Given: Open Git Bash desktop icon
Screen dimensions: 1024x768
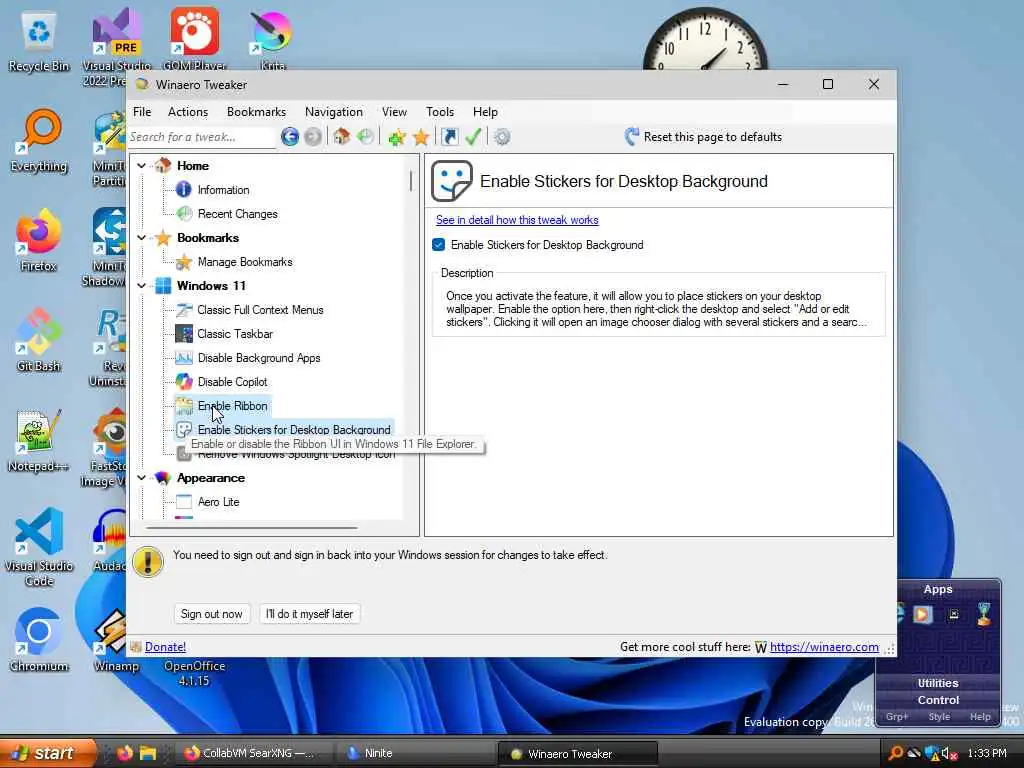Looking at the screenshot, I should pyautogui.click(x=39, y=340).
